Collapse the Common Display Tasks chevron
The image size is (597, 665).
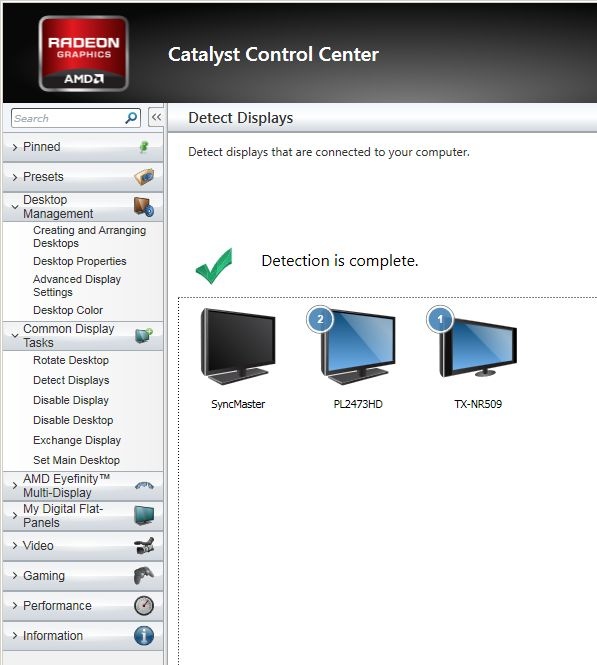coord(15,336)
